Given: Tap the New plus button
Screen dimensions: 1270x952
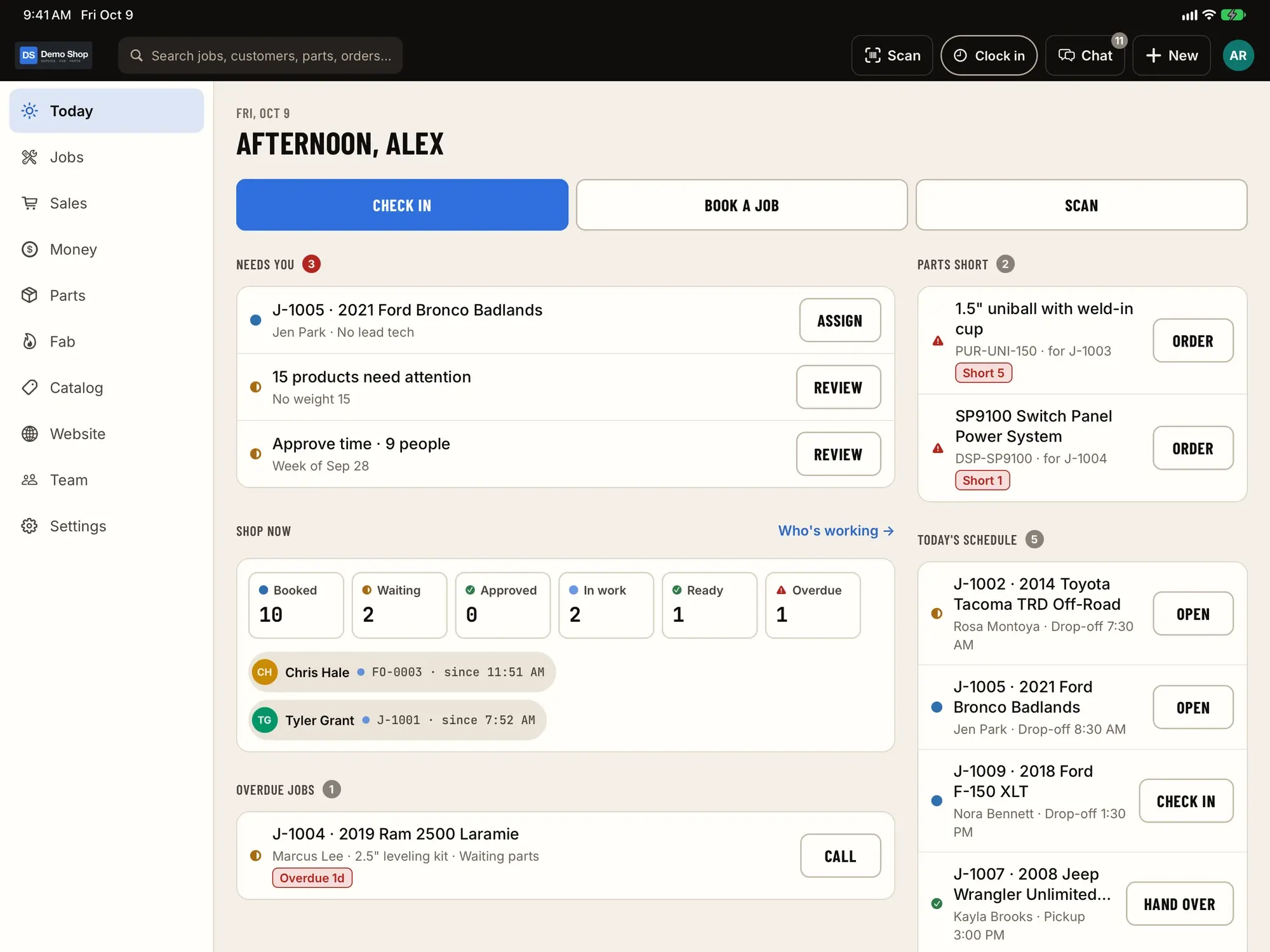Looking at the screenshot, I should tap(1172, 55).
